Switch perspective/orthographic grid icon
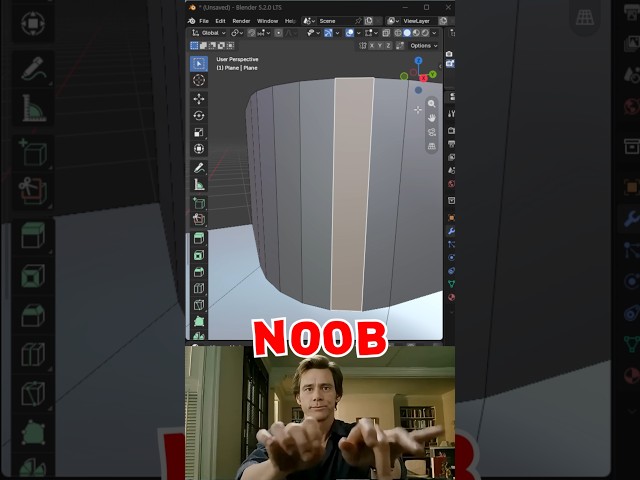Screen dimensions: 640x480 pos(431,146)
